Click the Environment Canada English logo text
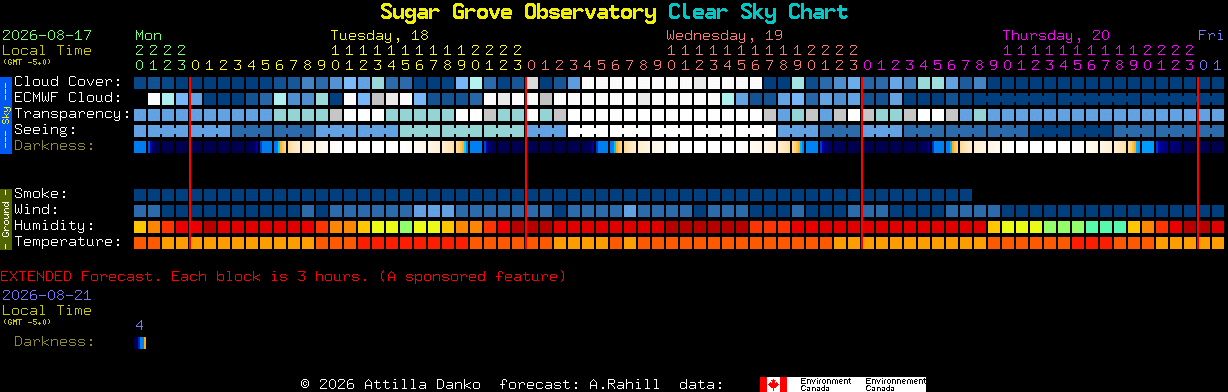Screen dimensions: 1228x392 (825, 384)
